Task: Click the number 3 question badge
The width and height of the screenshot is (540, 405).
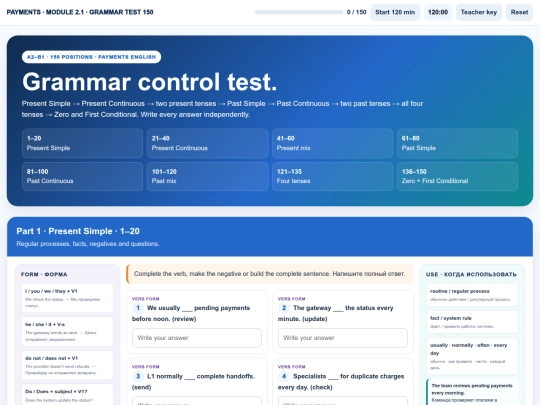Action: pyautogui.click(x=138, y=376)
